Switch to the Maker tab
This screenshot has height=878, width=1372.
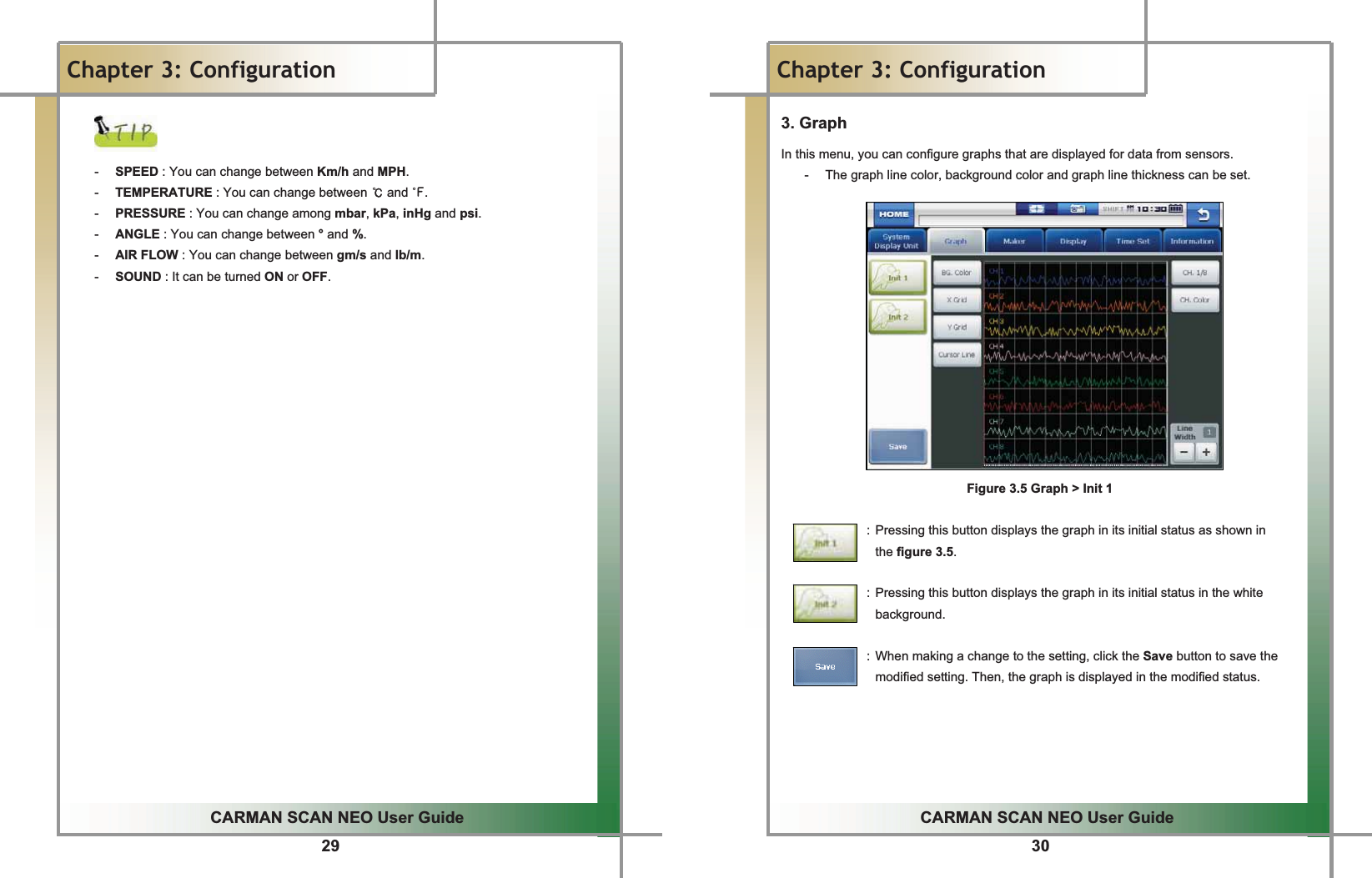pos(1014,241)
